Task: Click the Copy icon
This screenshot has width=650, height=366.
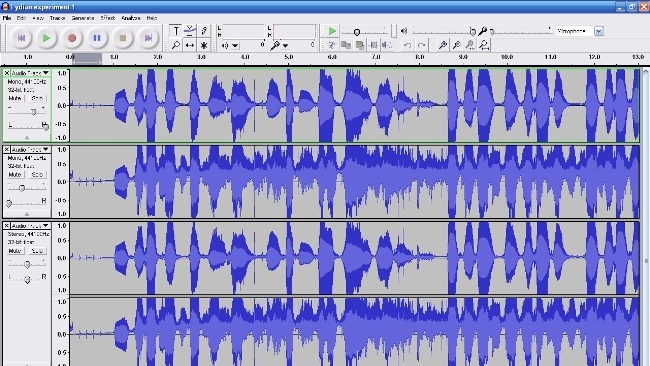Action: [346, 45]
